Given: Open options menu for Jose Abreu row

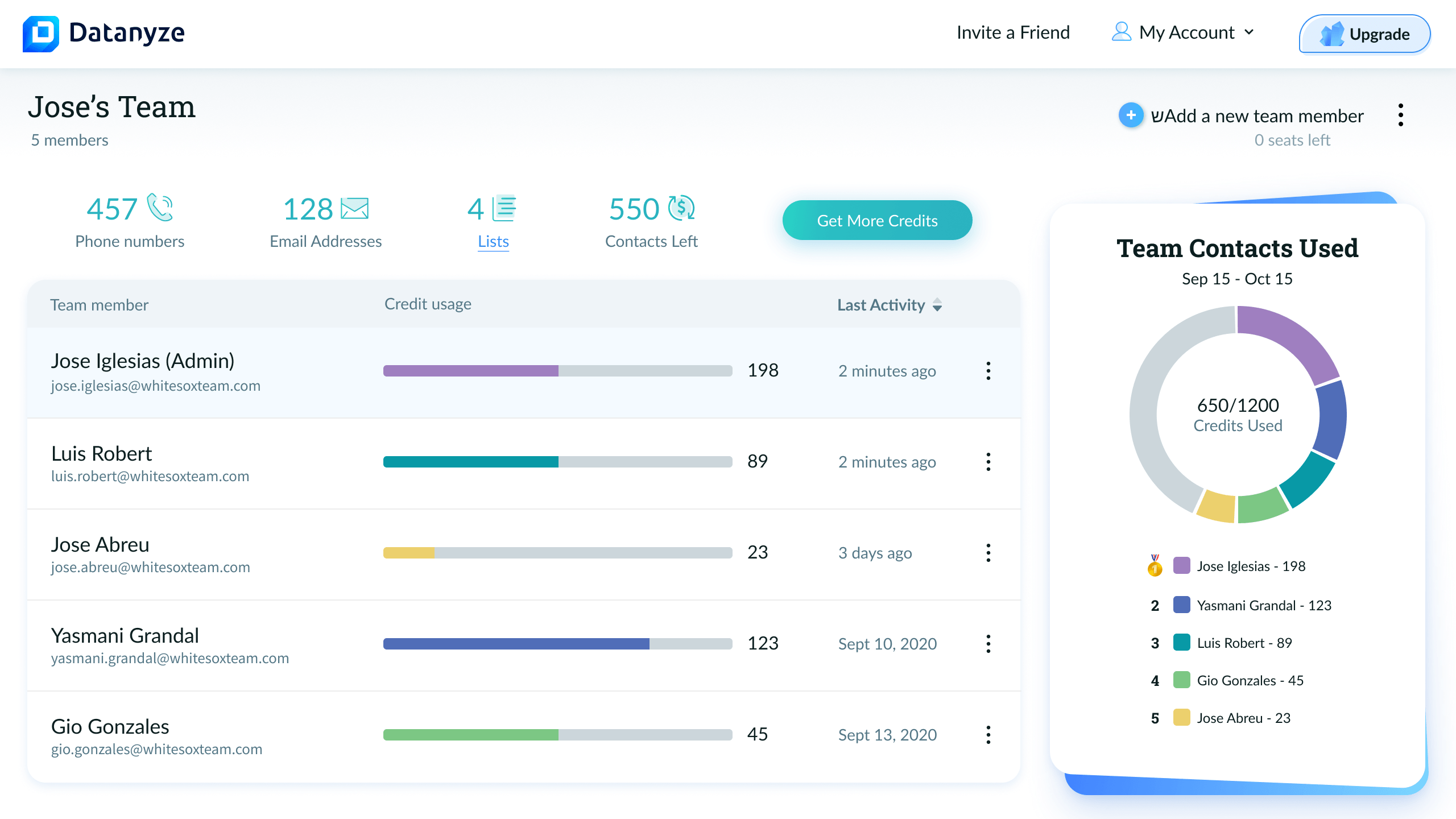Looking at the screenshot, I should 988,553.
